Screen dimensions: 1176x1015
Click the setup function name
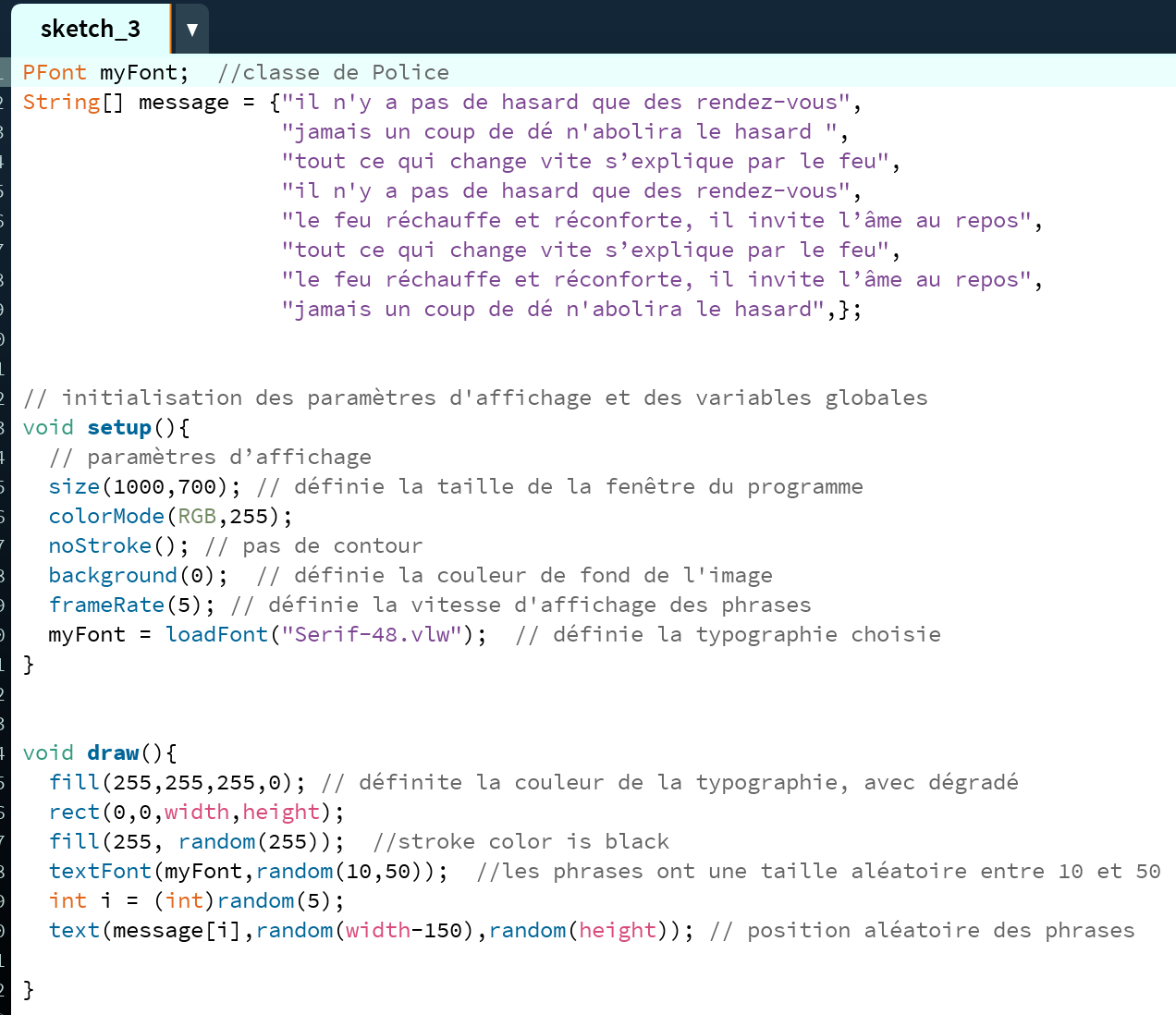point(119,428)
